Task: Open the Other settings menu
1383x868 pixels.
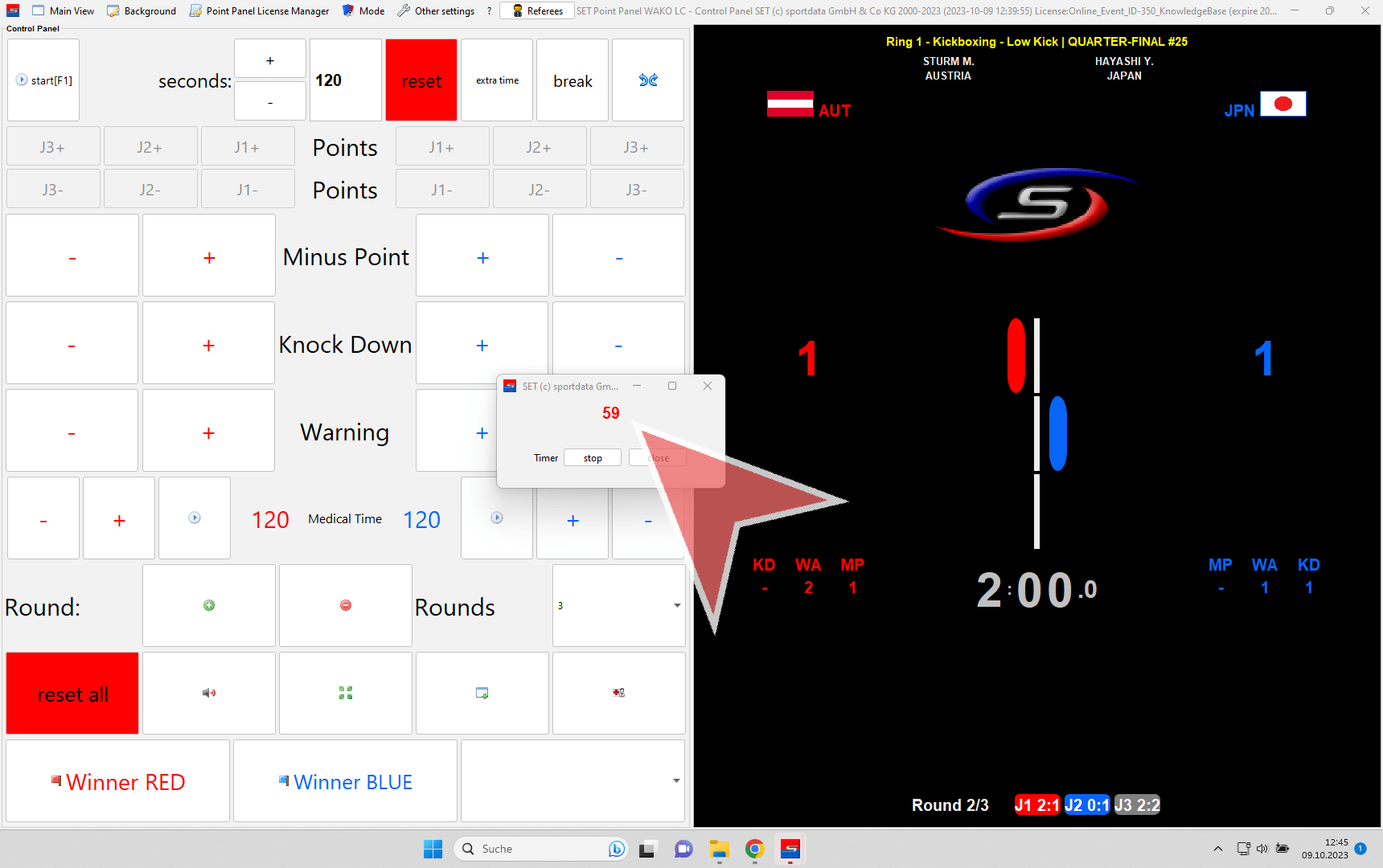Action: click(436, 11)
